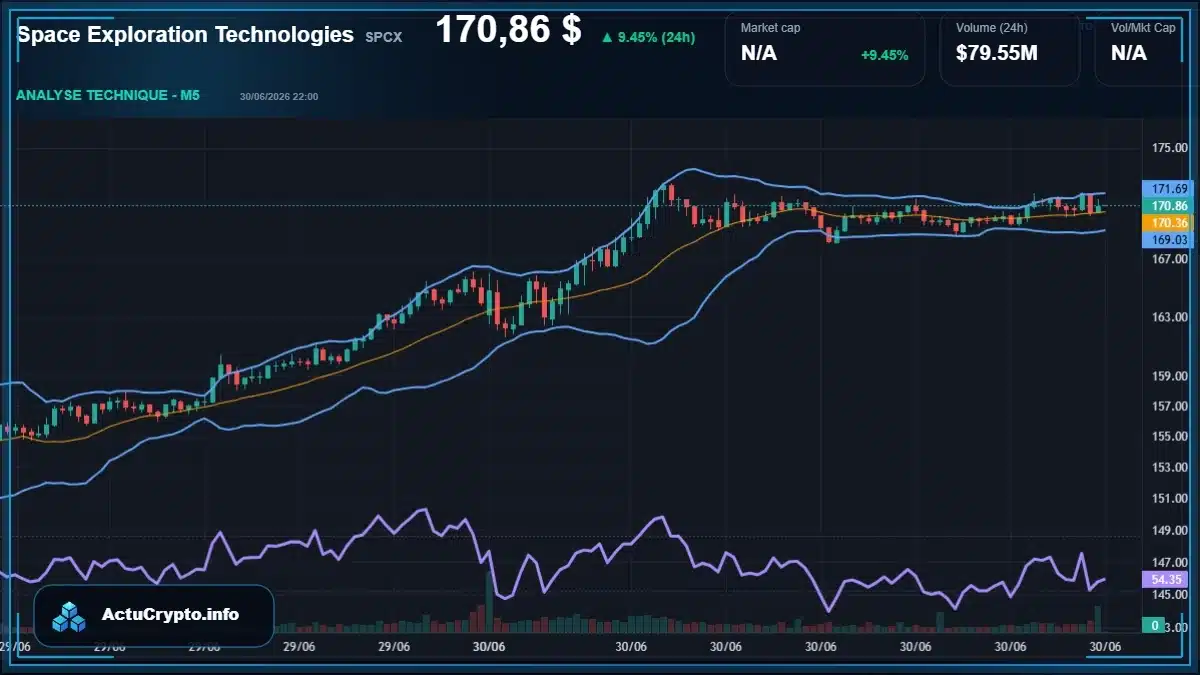Select the green 170.86 current price tag
Screen dimensions: 1200x675
(x=1169, y=205)
